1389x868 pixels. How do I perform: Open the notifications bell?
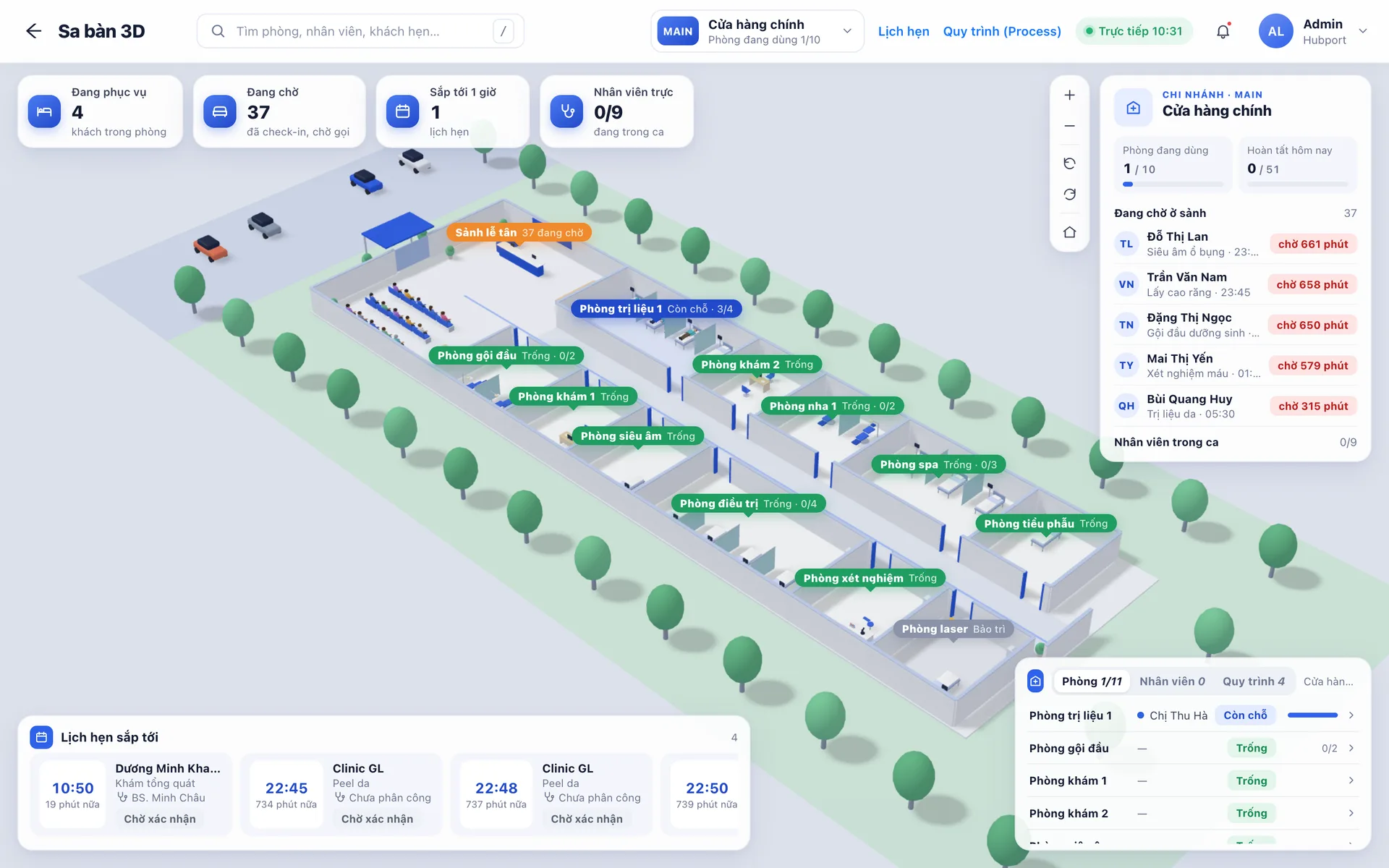click(1223, 31)
